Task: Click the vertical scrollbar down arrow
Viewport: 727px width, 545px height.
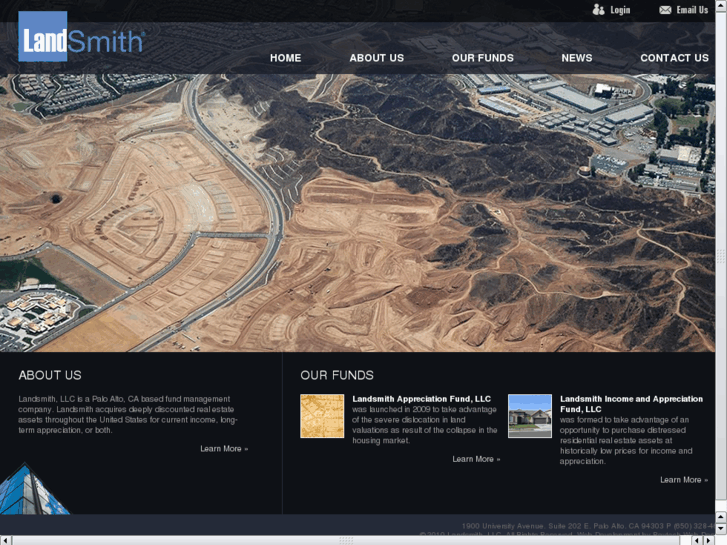Action: pyautogui.click(x=721, y=528)
